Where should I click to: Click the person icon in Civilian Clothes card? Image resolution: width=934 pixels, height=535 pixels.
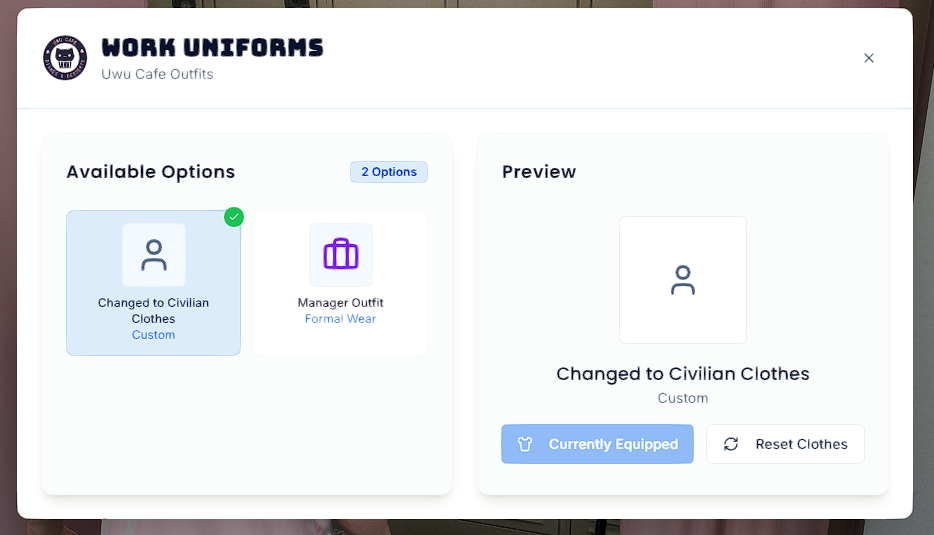[x=154, y=255]
